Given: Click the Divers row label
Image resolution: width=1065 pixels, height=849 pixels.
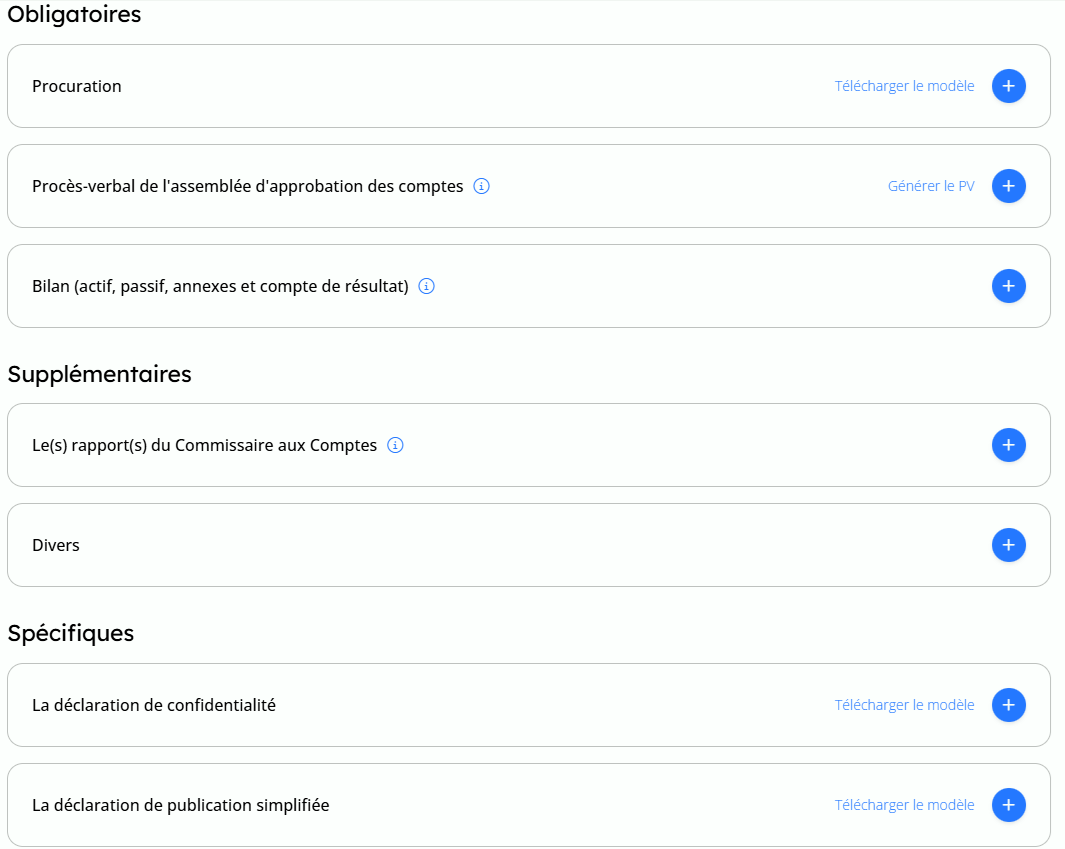Looking at the screenshot, I should pos(56,545).
